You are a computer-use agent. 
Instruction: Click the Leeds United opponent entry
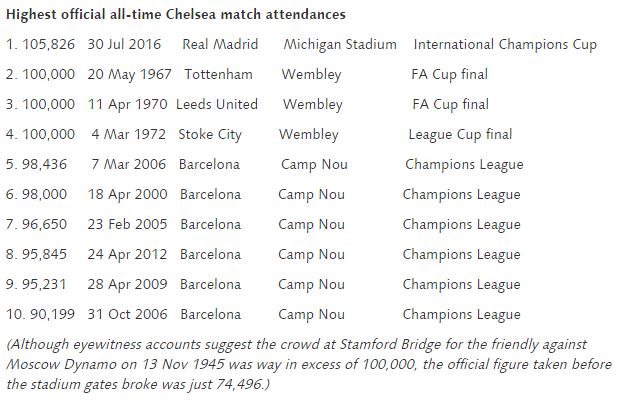point(217,104)
